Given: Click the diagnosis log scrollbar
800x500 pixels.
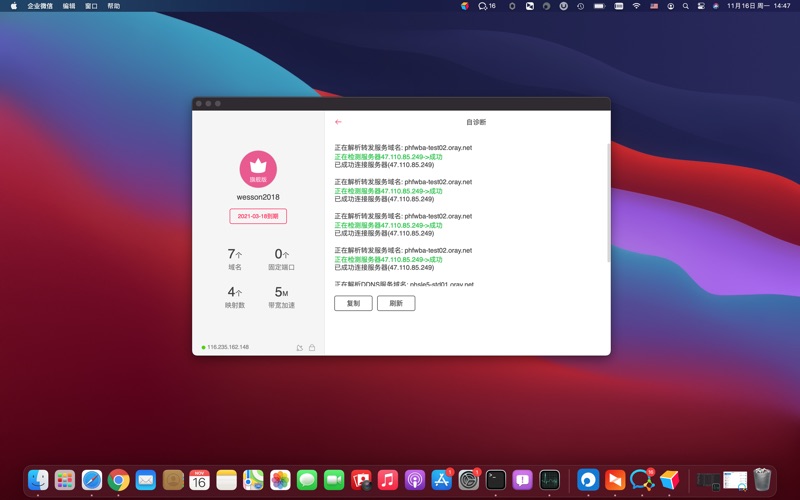Looking at the screenshot, I should (607, 200).
